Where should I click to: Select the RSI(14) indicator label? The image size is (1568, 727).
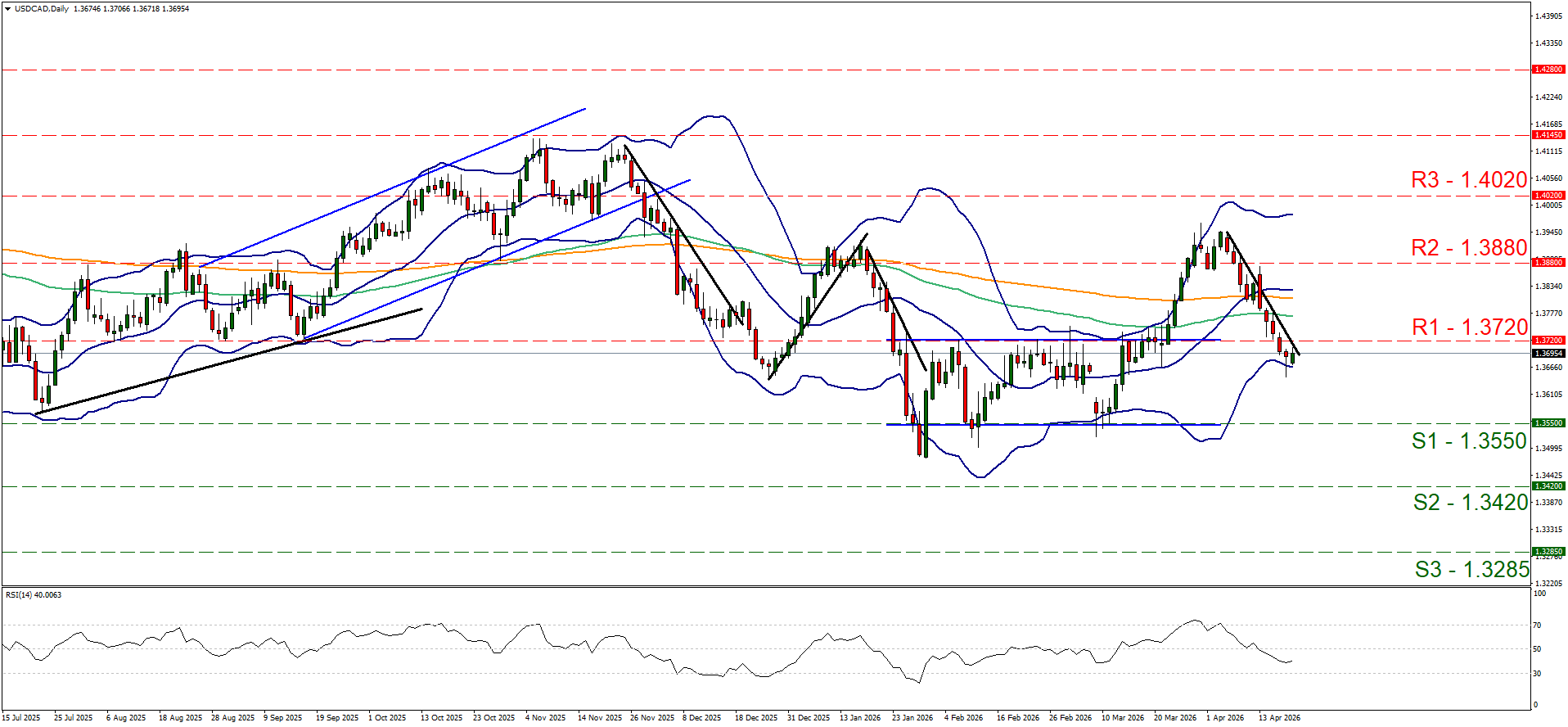[33, 594]
